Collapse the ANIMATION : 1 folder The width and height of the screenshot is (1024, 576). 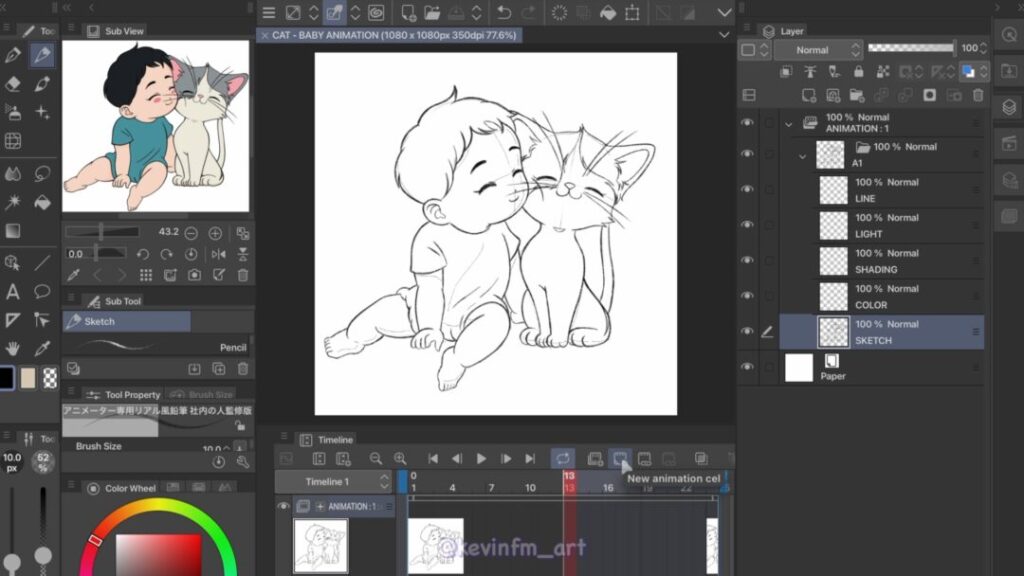788,124
